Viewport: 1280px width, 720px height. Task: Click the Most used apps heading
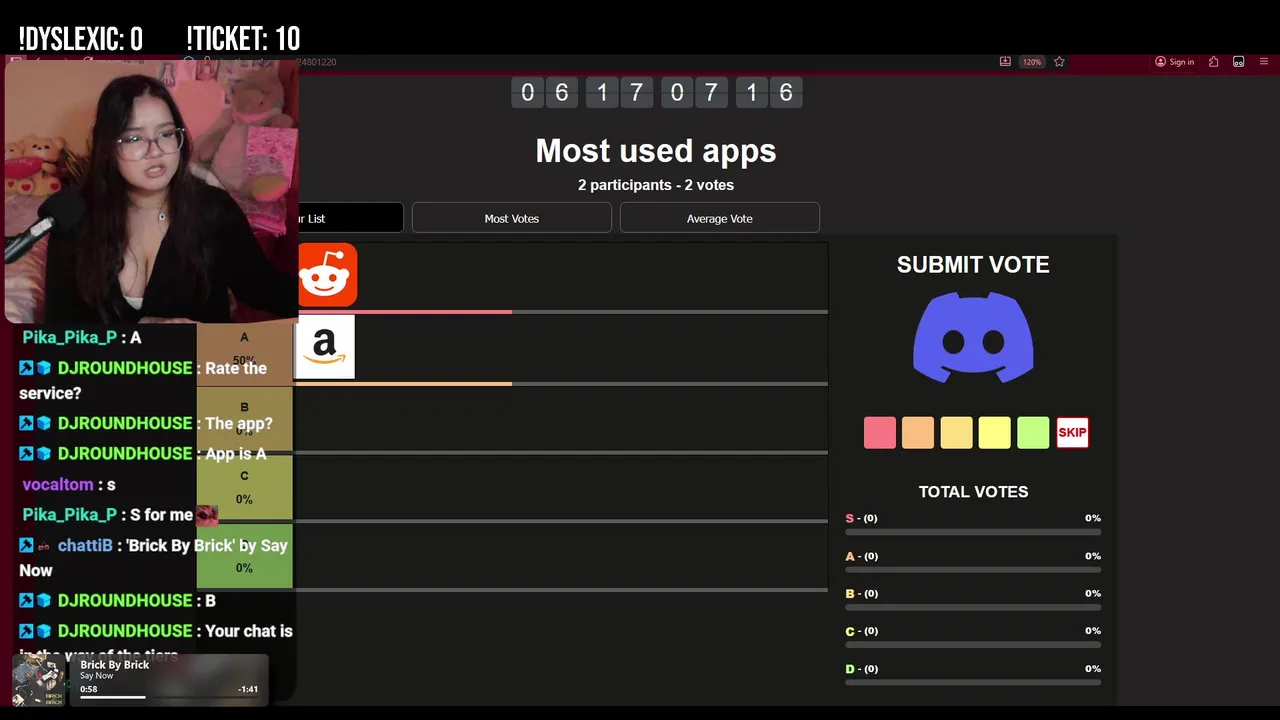pyautogui.click(x=656, y=151)
